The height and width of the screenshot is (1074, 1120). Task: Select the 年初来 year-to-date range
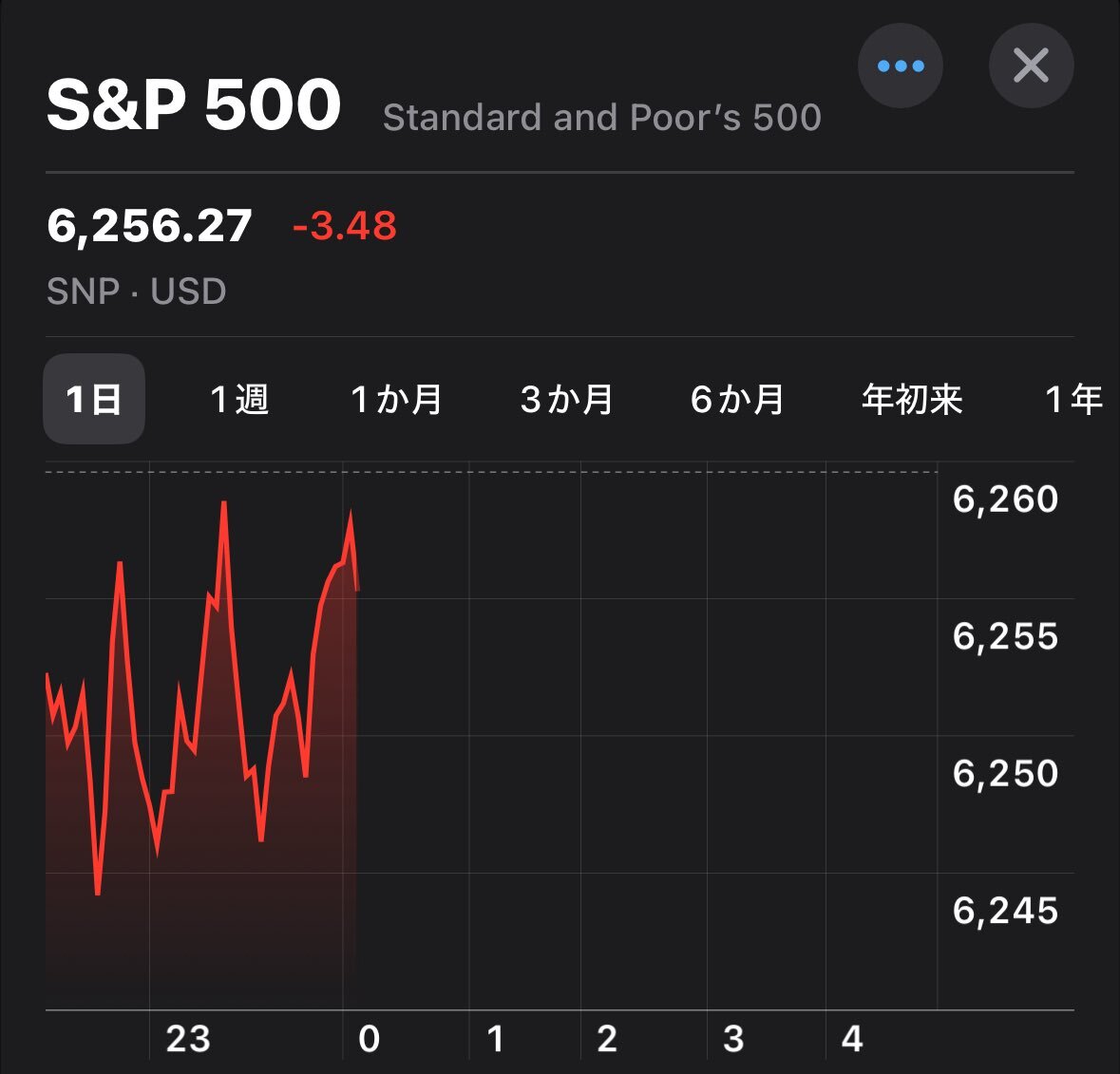pos(912,399)
